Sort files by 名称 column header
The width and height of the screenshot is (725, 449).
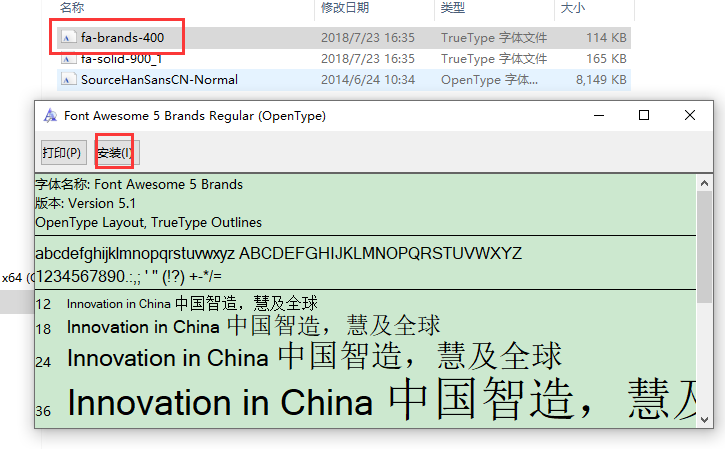click(x=72, y=8)
